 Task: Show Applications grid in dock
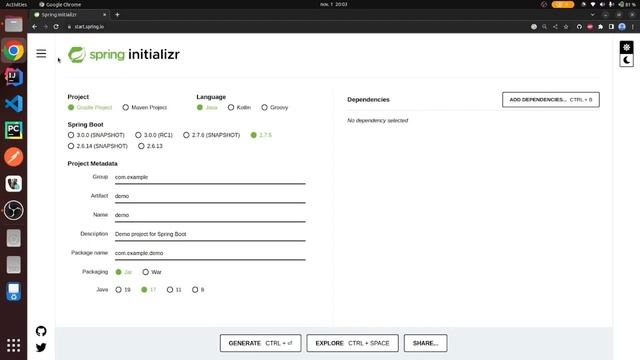click(13, 345)
